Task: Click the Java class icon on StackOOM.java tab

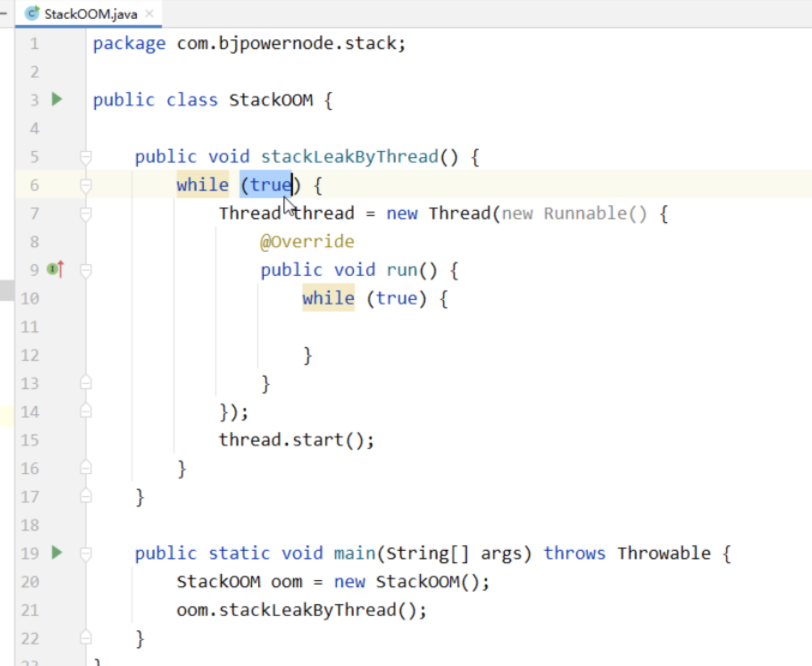Action: click(x=32, y=13)
